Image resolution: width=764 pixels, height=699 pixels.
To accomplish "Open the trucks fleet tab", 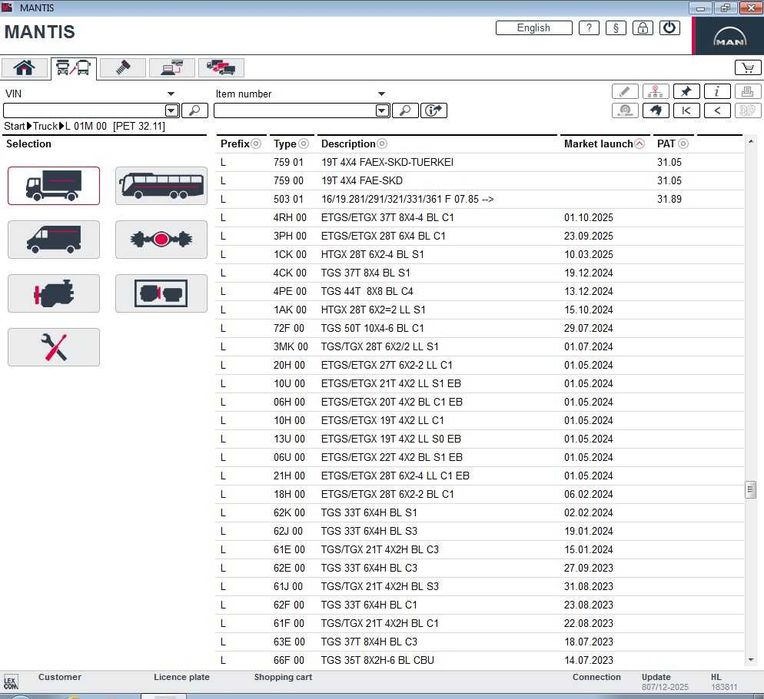I will pyautogui.click(x=221, y=67).
